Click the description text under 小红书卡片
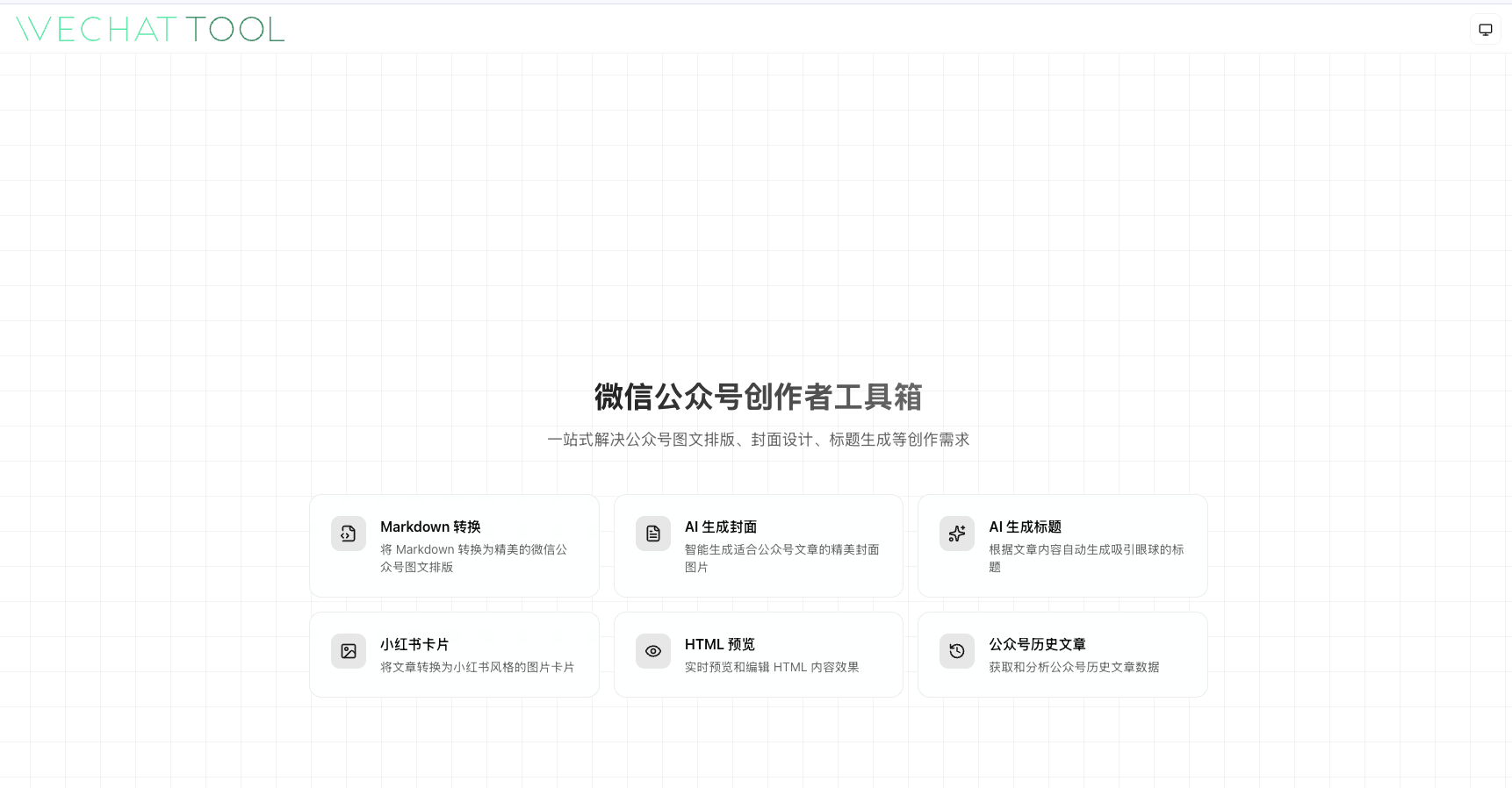The height and width of the screenshot is (788, 1512). pos(477,667)
